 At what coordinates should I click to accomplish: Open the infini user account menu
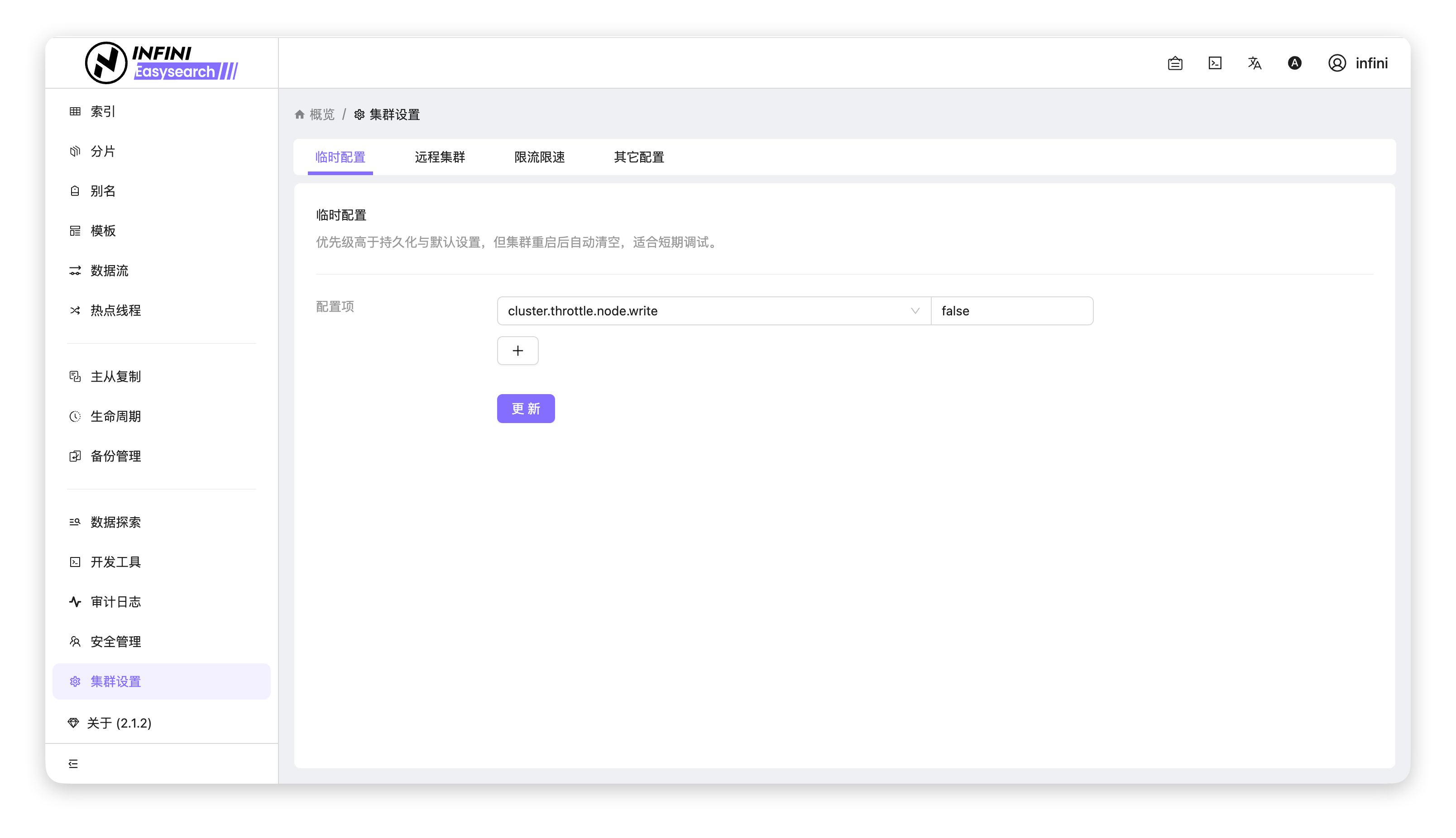[x=1358, y=63]
